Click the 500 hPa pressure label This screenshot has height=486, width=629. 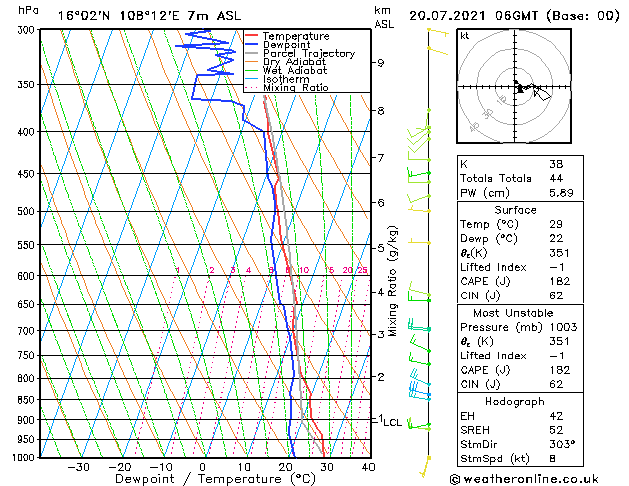pyautogui.click(x=26, y=211)
